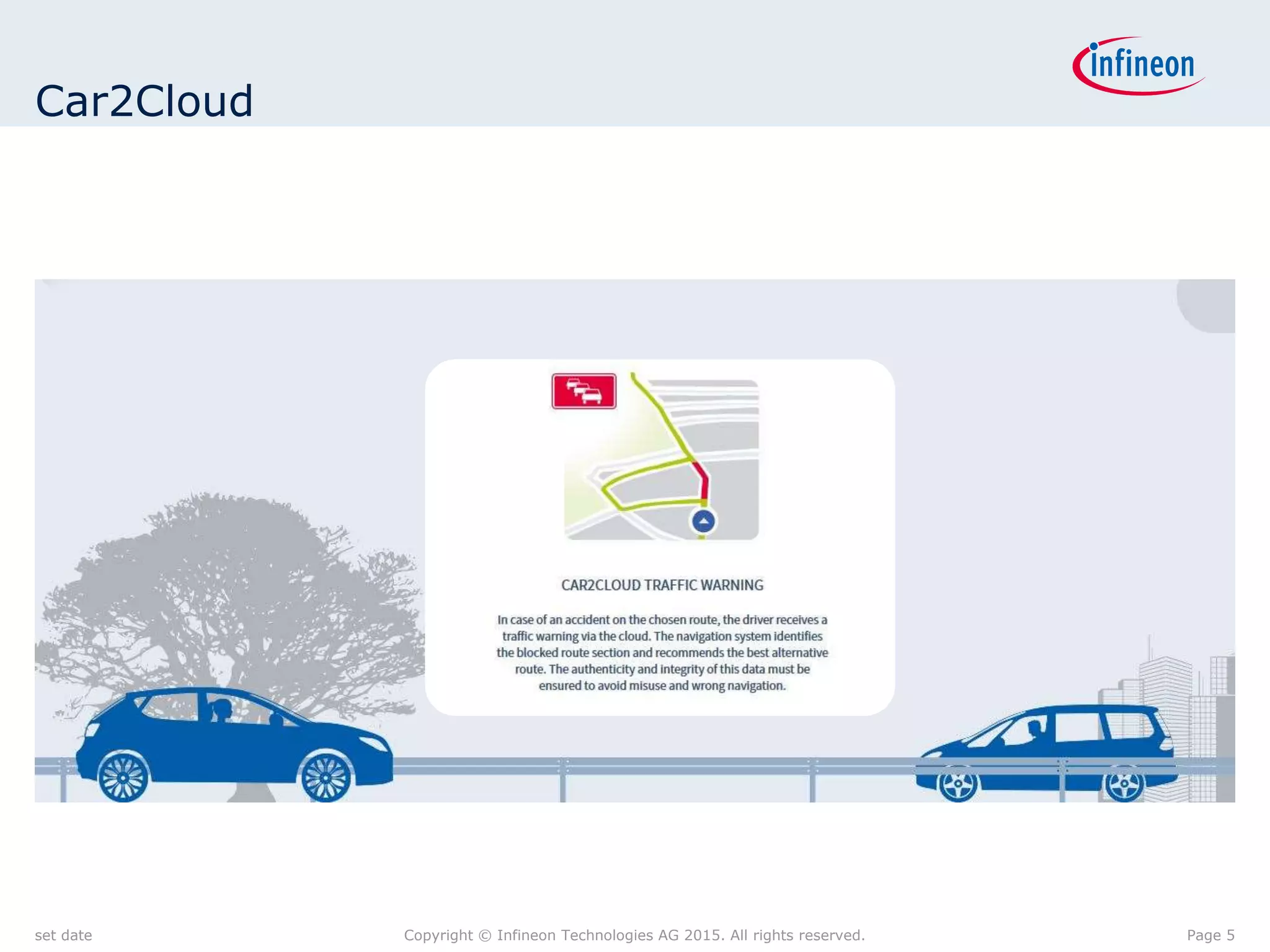The width and height of the screenshot is (1270, 952).
Task: Click the Infineon copyright footer text
Action: point(634,935)
